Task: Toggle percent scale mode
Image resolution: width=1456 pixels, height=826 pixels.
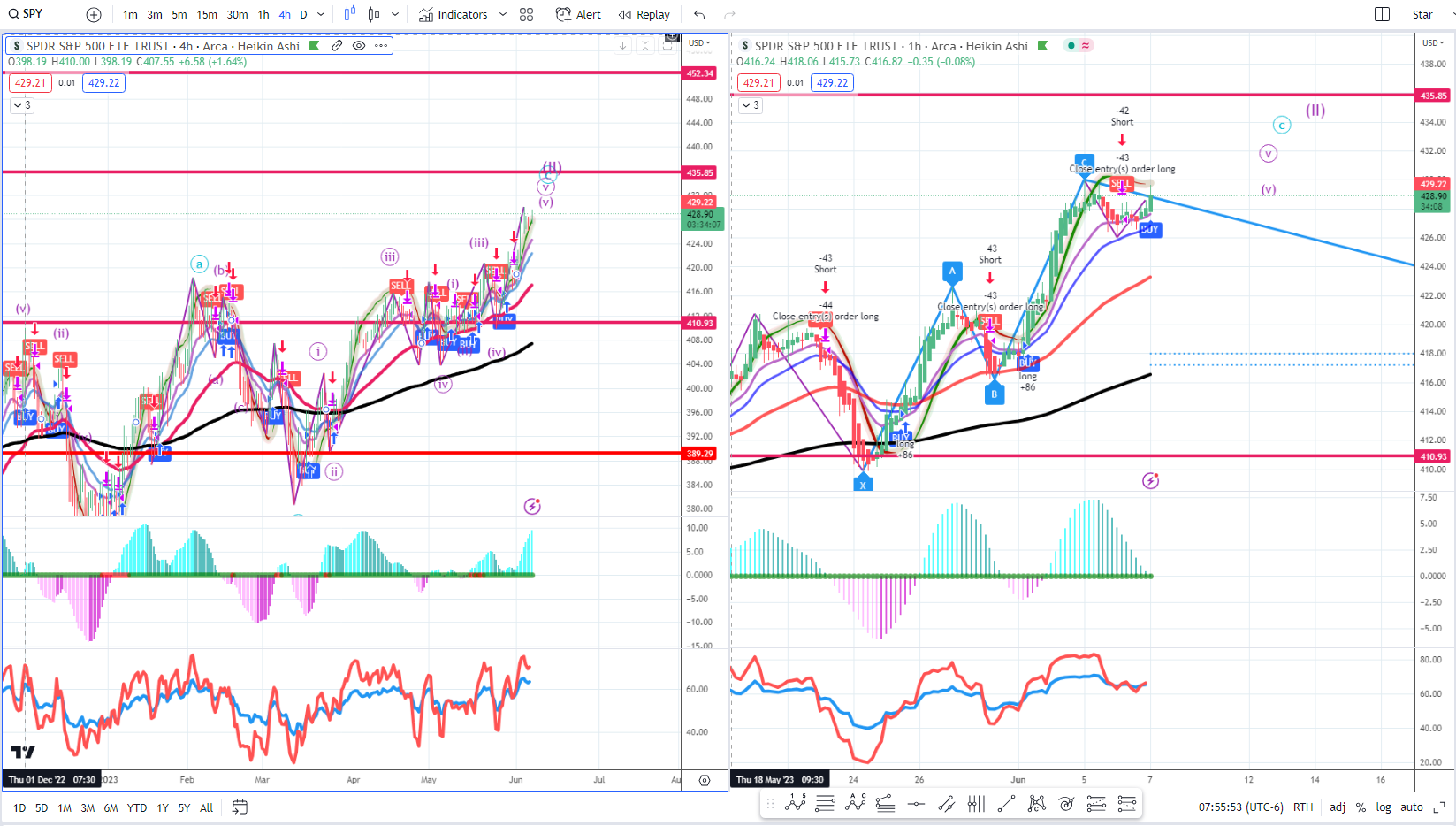Action: [x=1361, y=807]
